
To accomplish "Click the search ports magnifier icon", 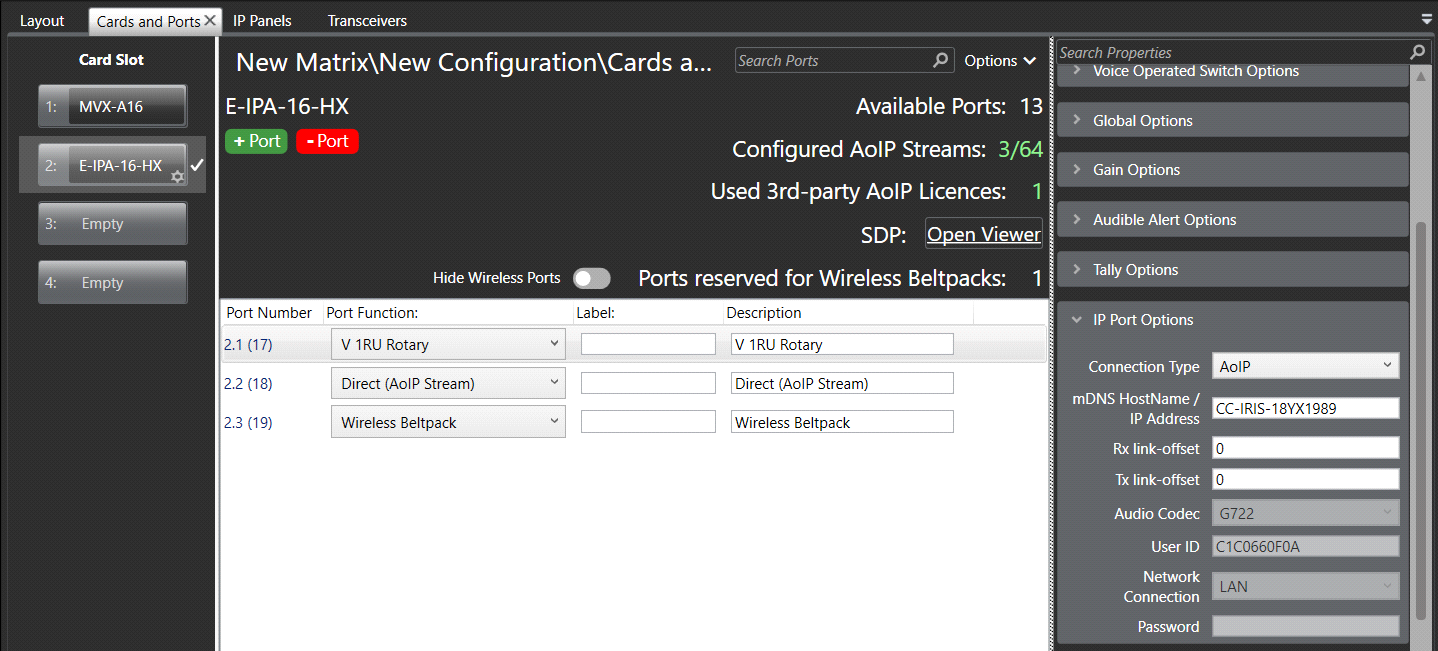I will tap(940, 61).
